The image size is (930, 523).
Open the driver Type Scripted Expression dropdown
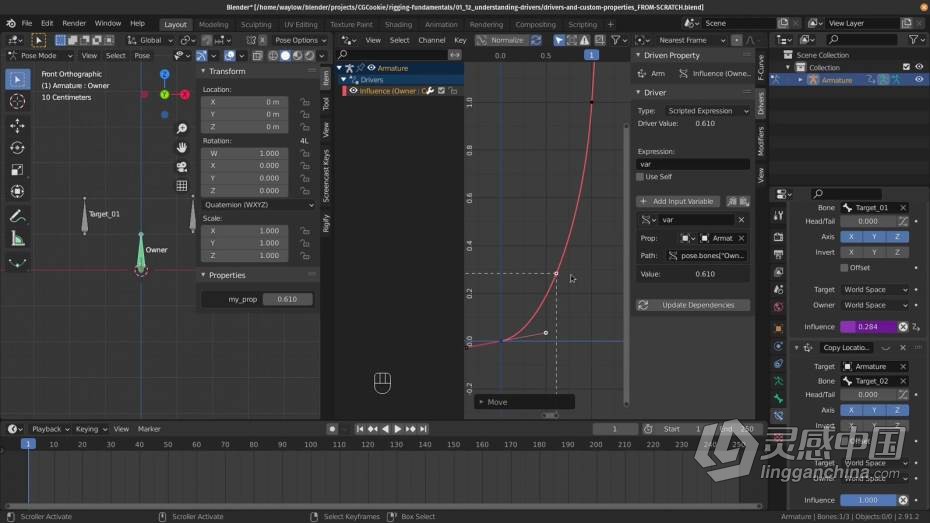pyautogui.click(x=708, y=111)
